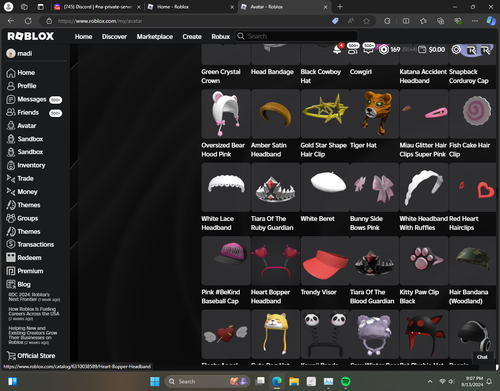This screenshot has height=391, width=500.
Task: Select the Kitty Paw Clip Black item
Action: pos(424,261)
